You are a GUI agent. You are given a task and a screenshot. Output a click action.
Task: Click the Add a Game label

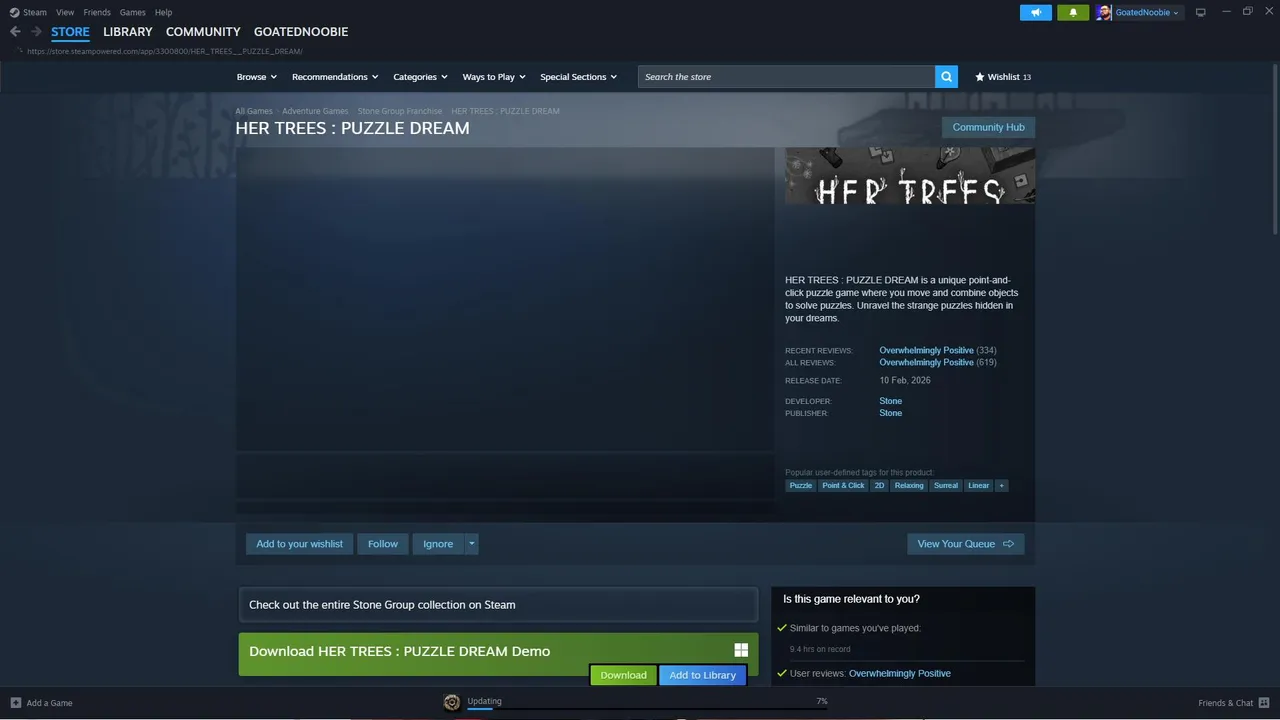tap(49, 703)
